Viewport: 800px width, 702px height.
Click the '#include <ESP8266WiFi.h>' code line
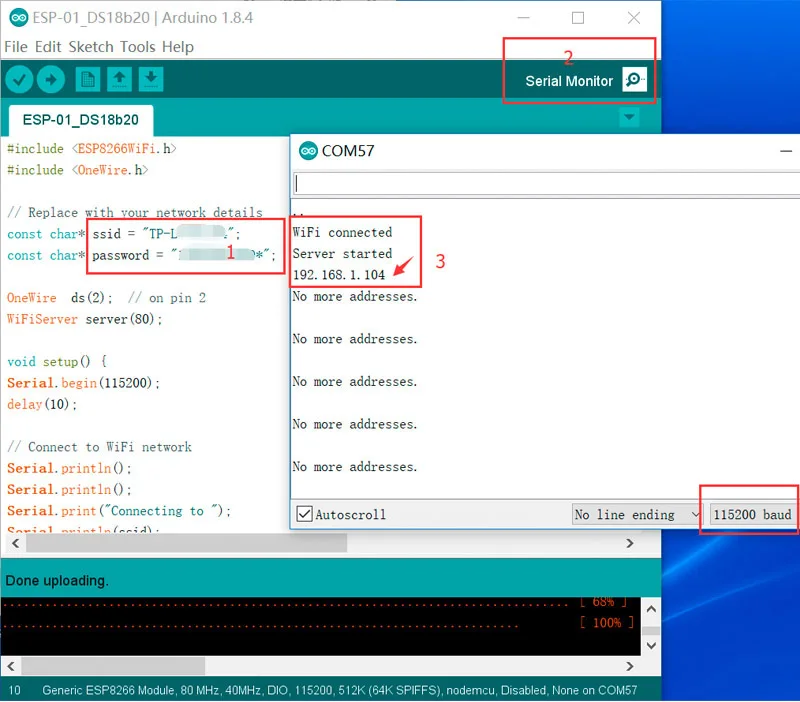coord(92,148)
